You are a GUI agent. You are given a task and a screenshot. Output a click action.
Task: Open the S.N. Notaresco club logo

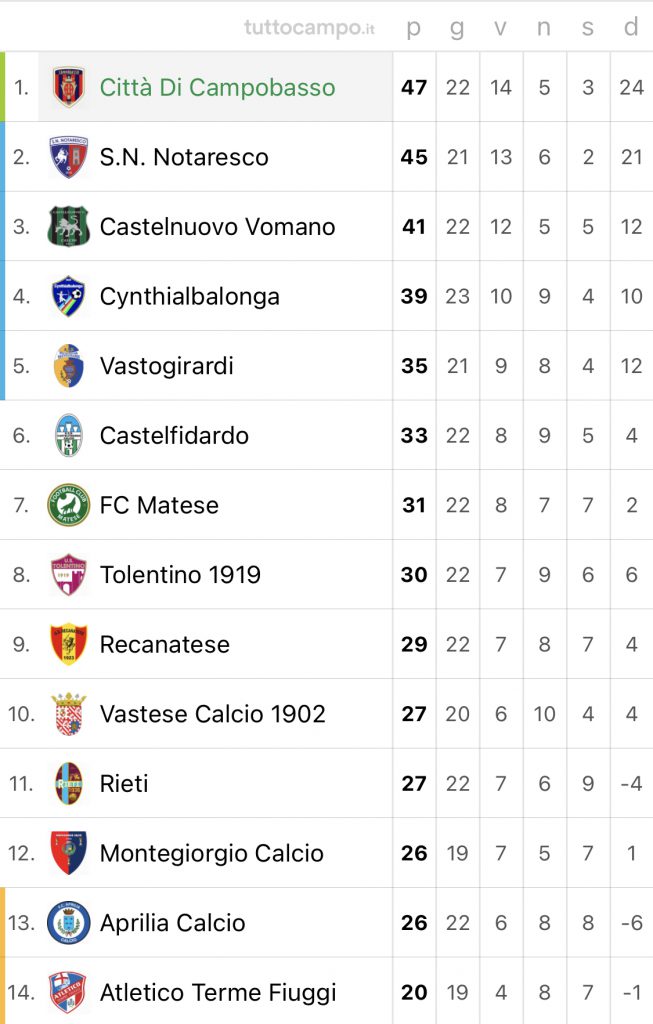(69, 157)
